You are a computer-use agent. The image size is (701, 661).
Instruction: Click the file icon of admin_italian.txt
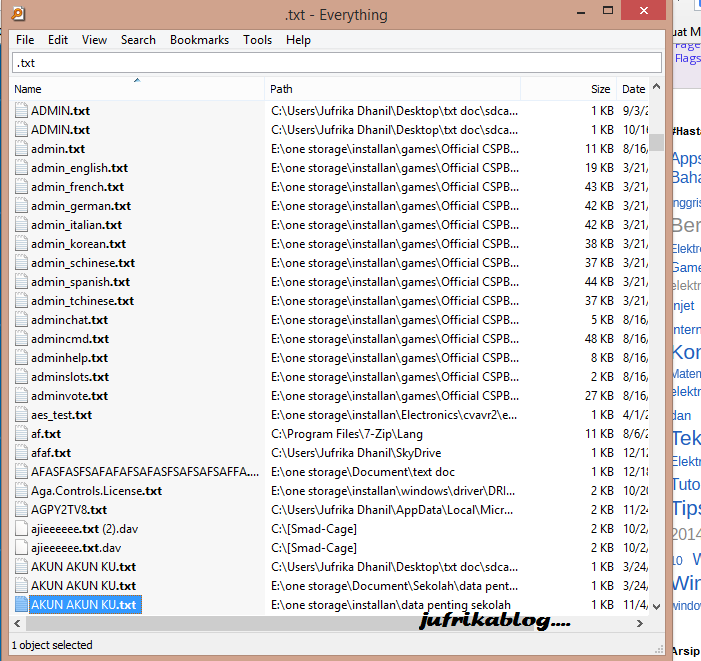click(x=21, y=224)
